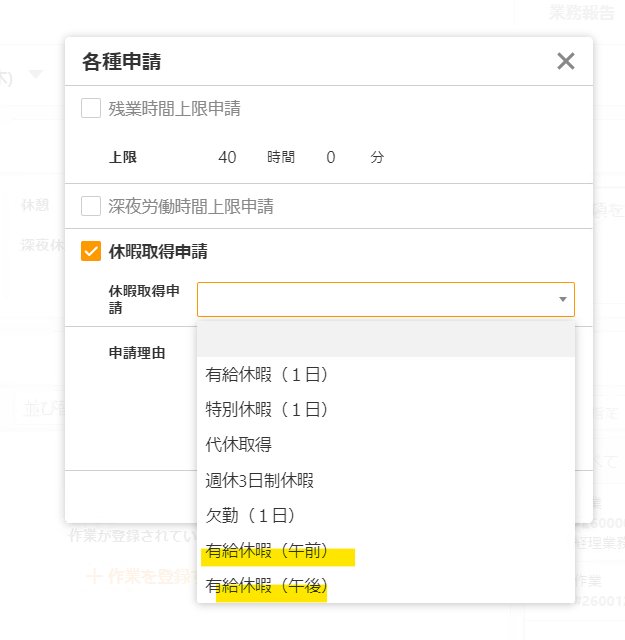The width and height of the screenshot is (625, 640).
Task: Choose 有給休暇（1日） from the list
Action: [267, 375]
